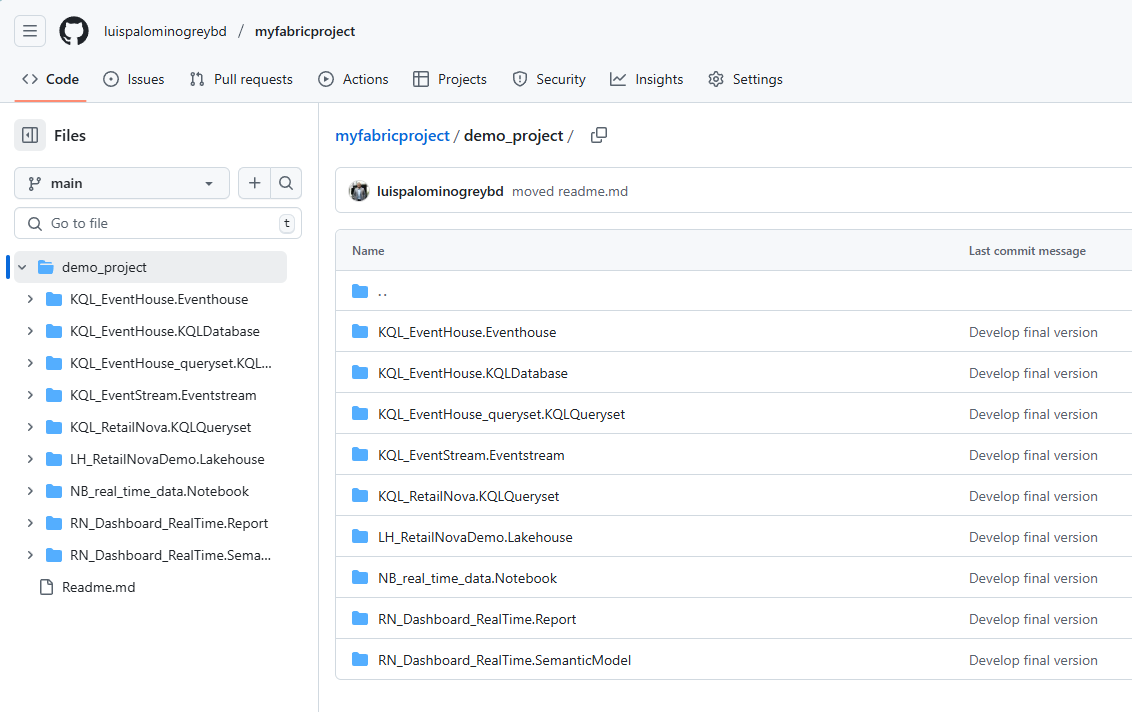Click KQL_RetailNova.KQLQueryset folder icon in tree
The width and height of the screenshot is (1132, 712).
tap(53, 427)
